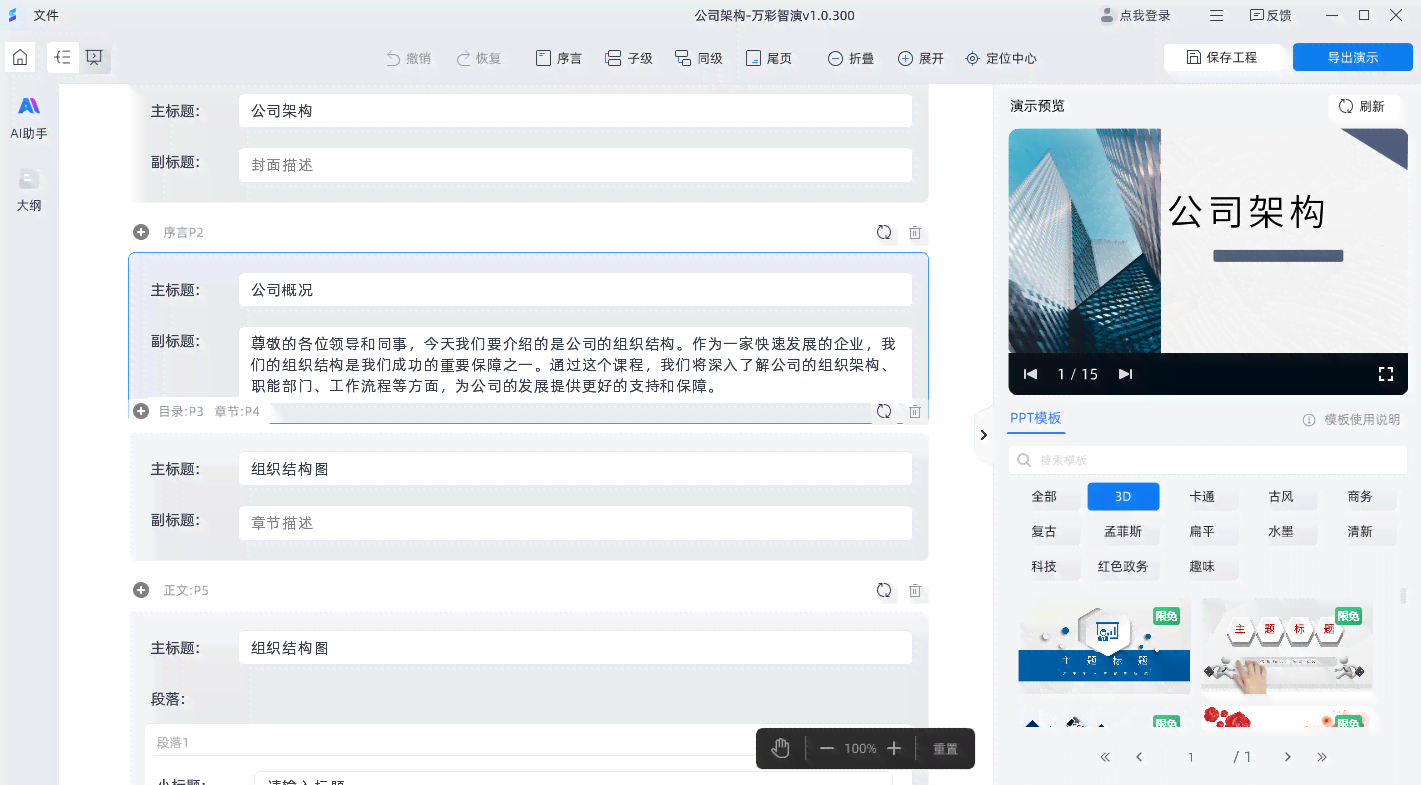Open 反馈 feedback
The image size is (1421, 785).
(x=1271, y=15)
